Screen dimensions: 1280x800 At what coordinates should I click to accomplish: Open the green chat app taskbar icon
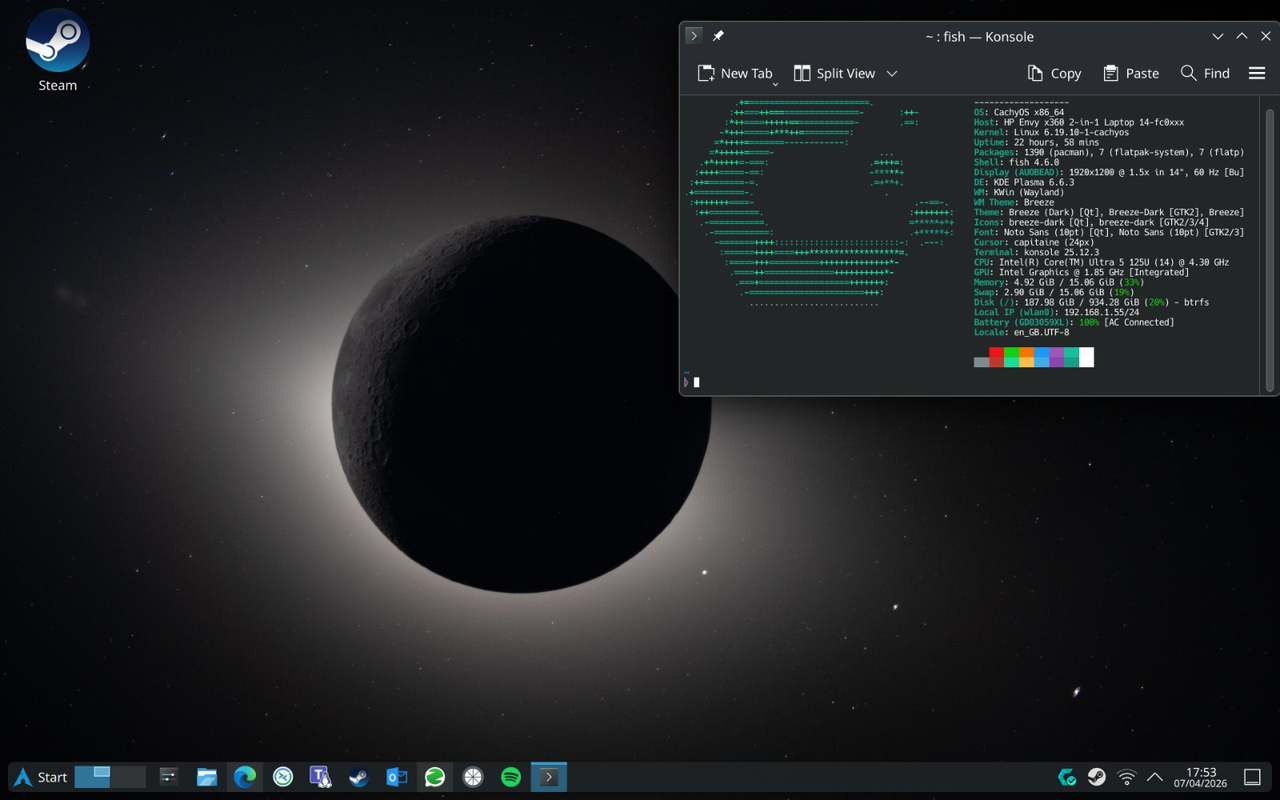435,777
